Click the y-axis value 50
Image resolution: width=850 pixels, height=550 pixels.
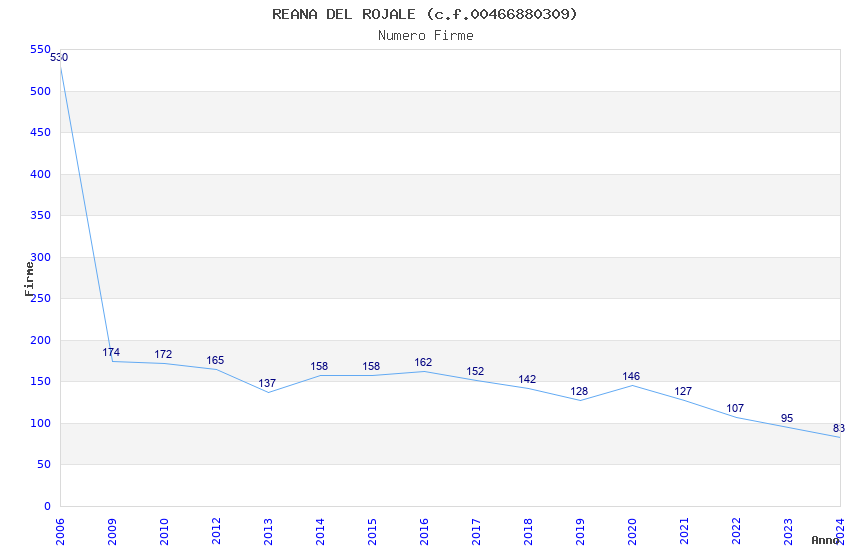point(44,464)
